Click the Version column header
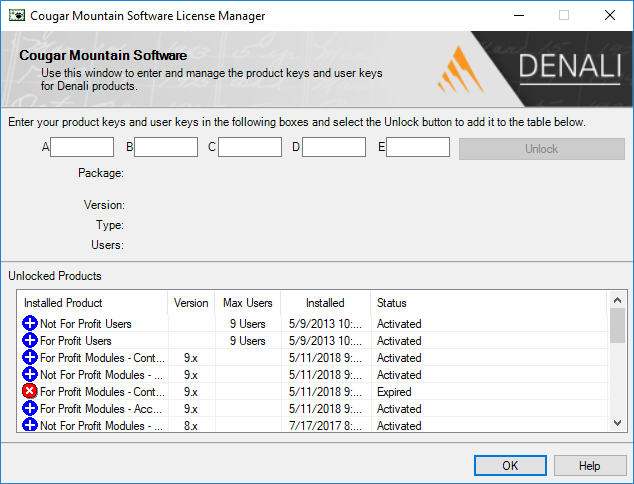This screenshot has width=634, height=484. tap(191, 303)
